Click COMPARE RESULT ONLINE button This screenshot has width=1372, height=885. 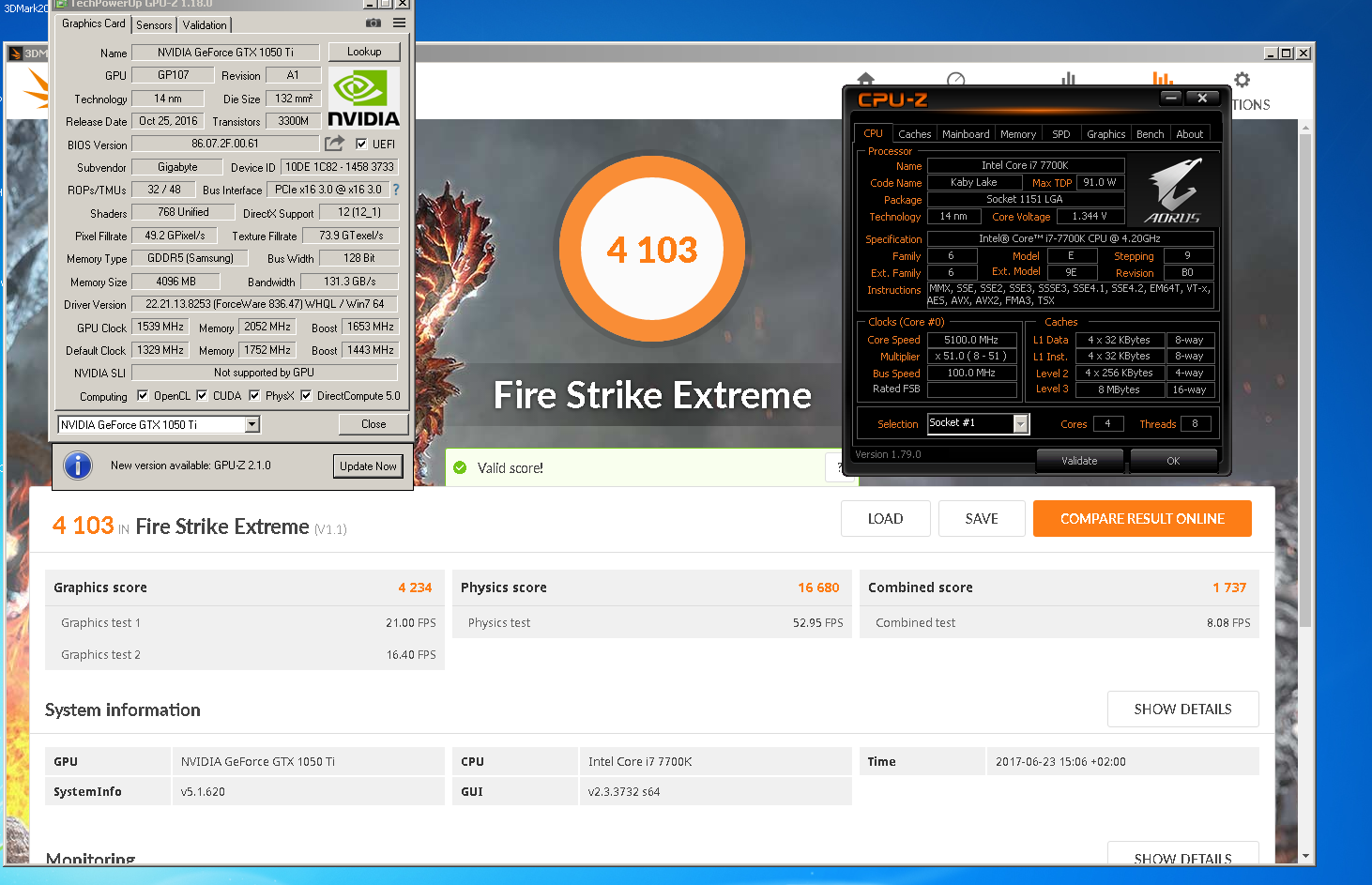(x=1142, y=518)
